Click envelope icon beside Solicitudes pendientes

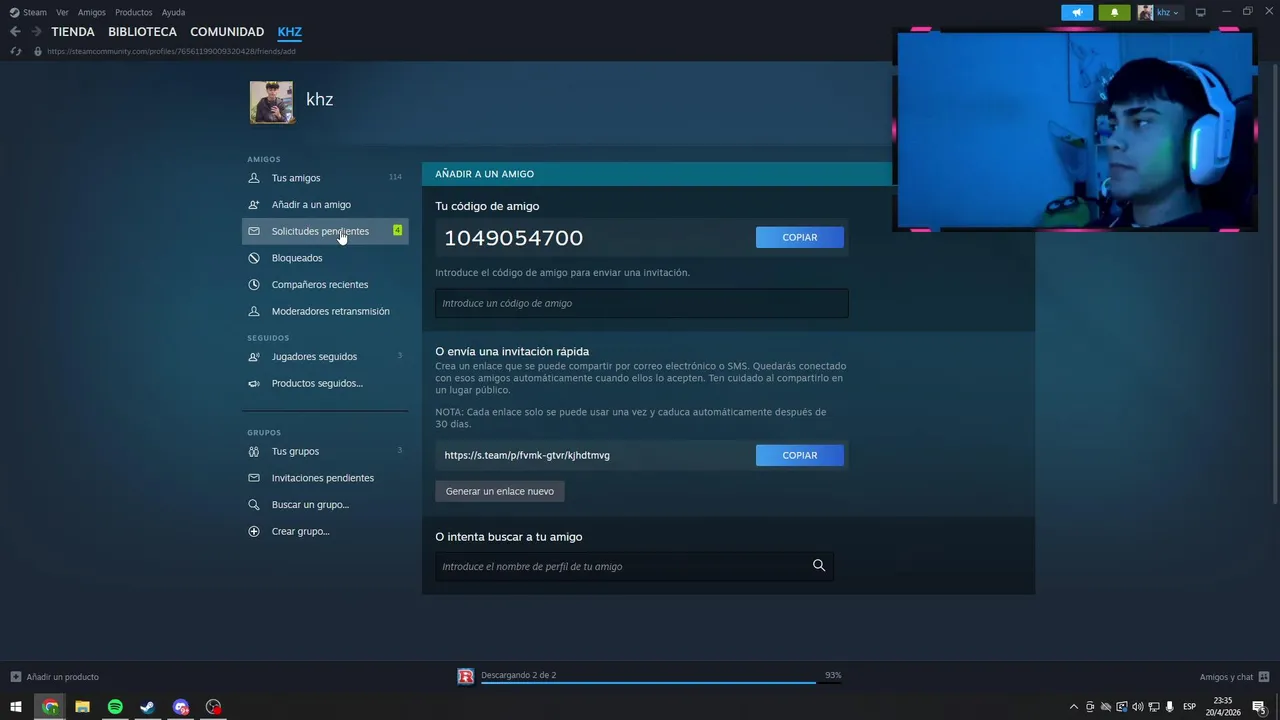point(254,231)
